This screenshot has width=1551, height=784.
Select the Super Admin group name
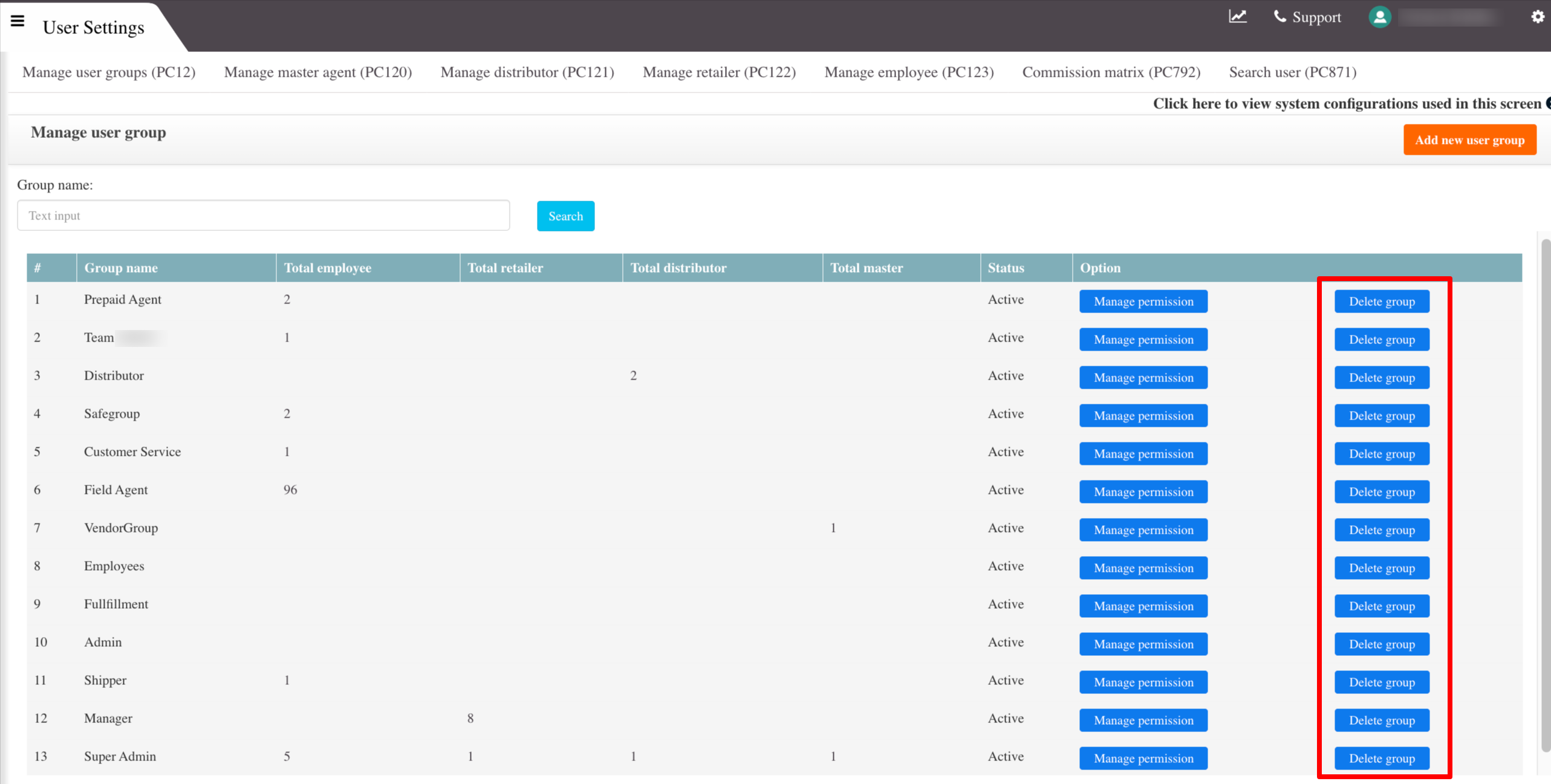point(120,756)
